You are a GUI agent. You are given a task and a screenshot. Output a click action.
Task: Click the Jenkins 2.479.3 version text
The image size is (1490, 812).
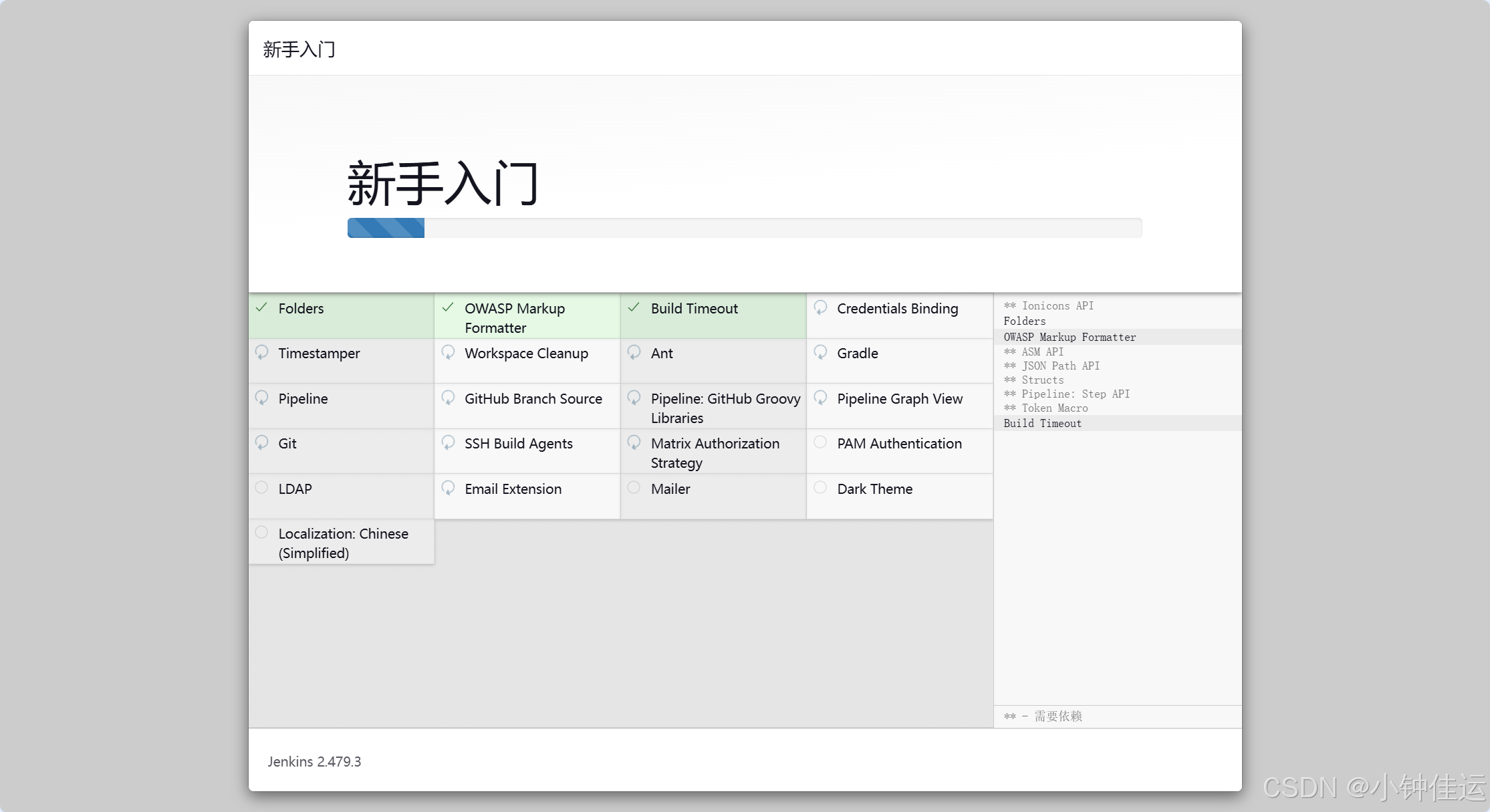tap(314, 762)
